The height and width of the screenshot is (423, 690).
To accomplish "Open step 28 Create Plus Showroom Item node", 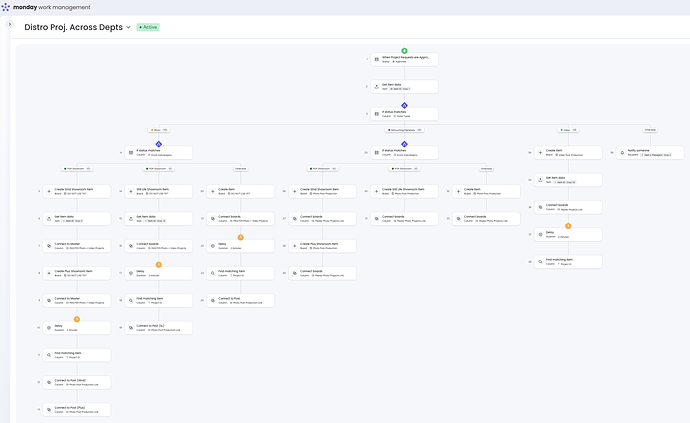I will click(323, 246).
